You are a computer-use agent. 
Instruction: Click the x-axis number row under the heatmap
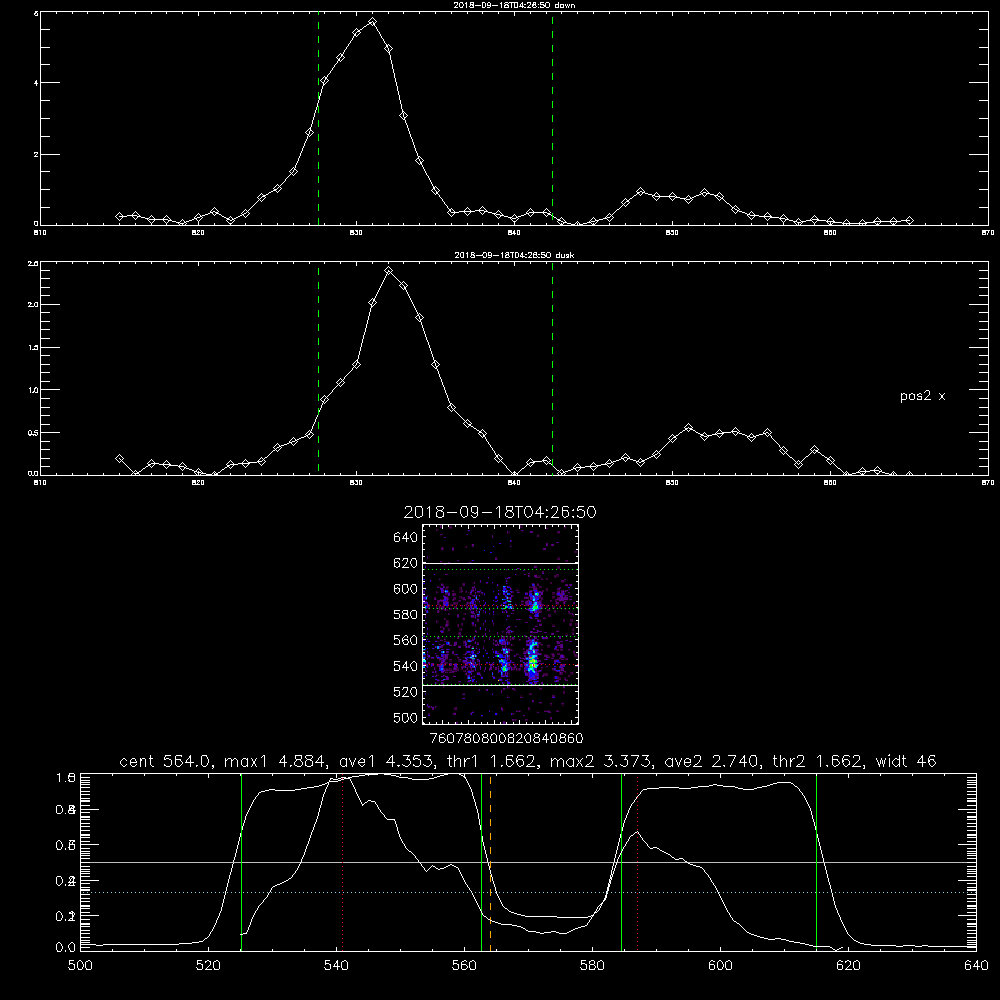tap(506, 738)
